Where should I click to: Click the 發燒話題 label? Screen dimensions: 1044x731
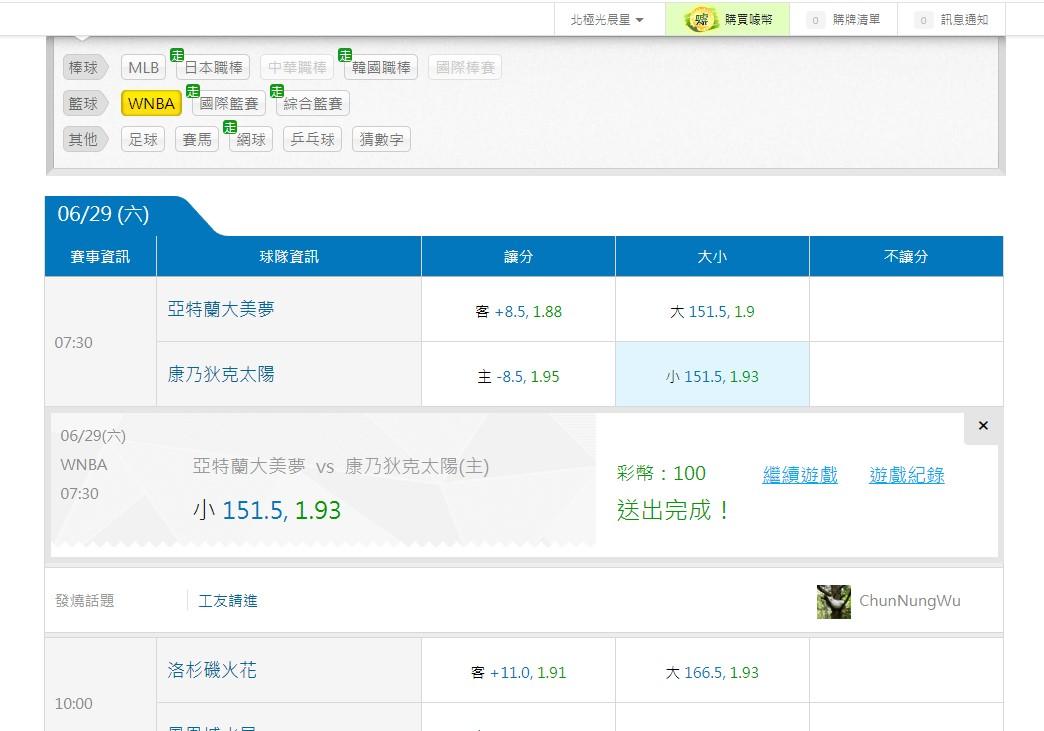click(85, 601)
